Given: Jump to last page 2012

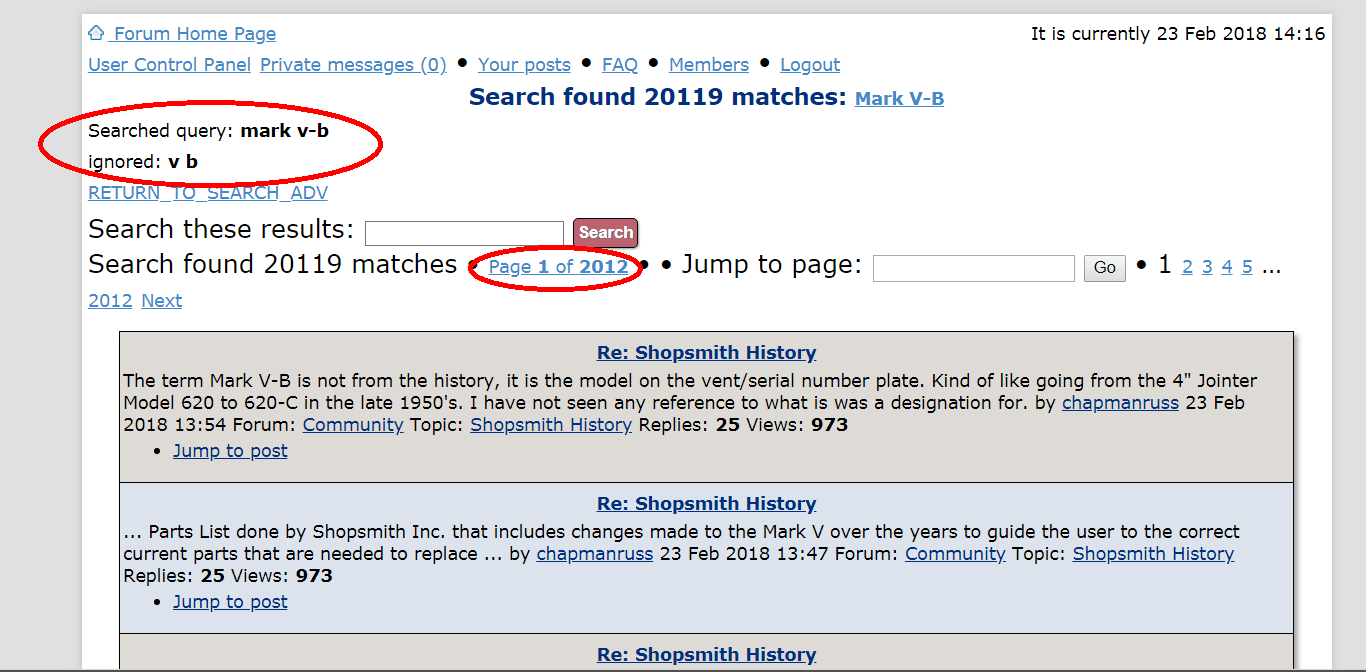Looking at the screenshot, I should pyautogui.click(x=110, y=301).
